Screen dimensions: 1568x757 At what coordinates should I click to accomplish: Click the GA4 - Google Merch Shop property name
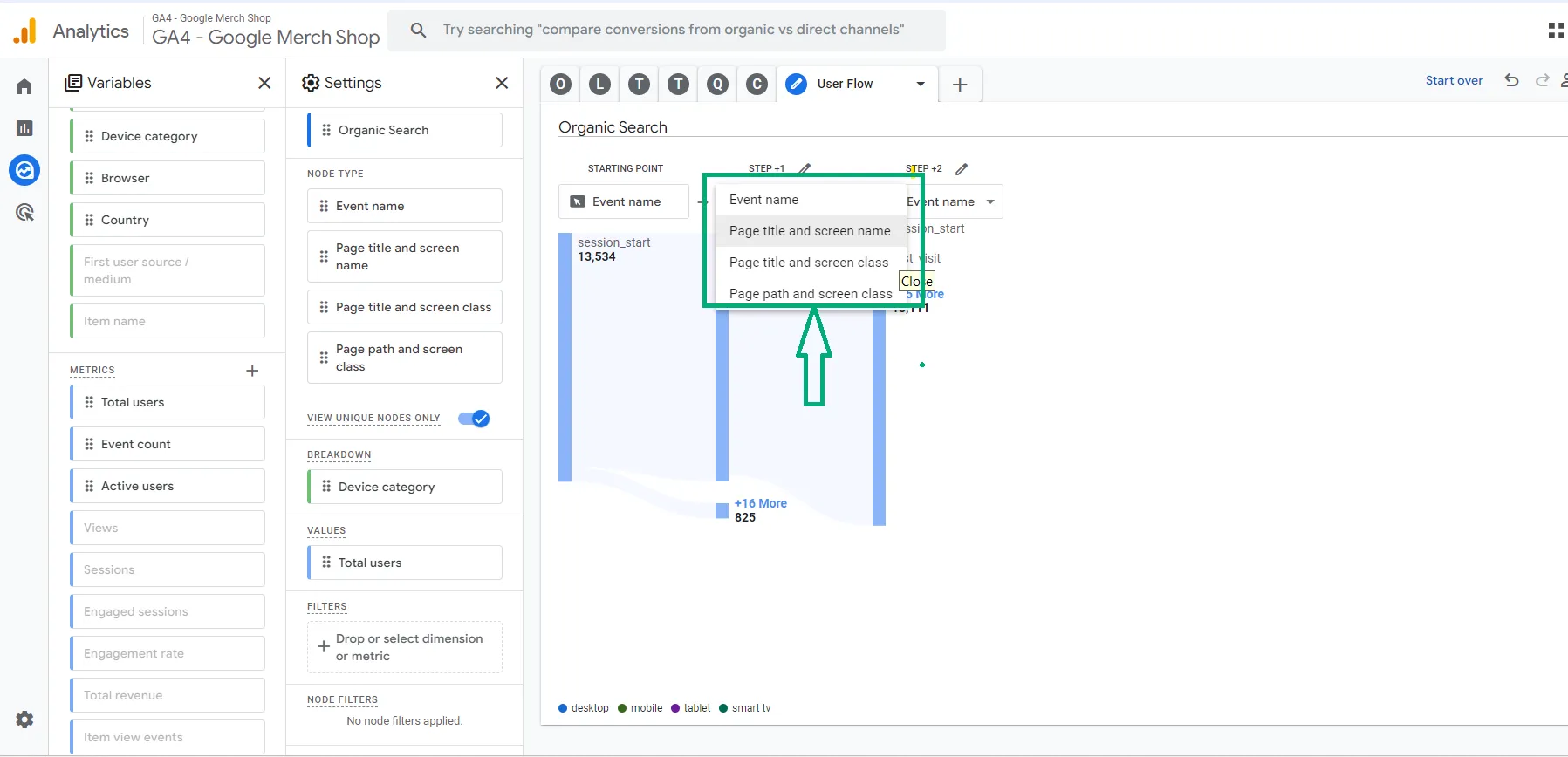click(265, 37)
